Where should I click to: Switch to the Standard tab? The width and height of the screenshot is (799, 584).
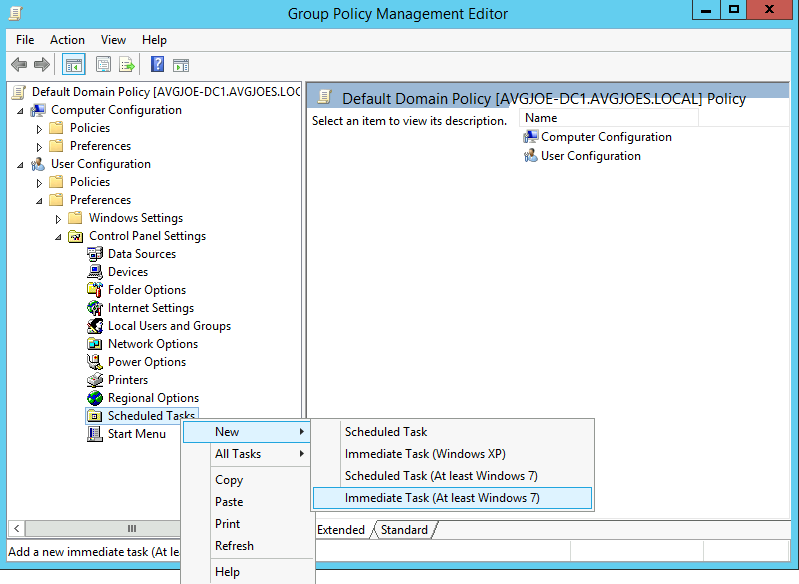(405, 530)
